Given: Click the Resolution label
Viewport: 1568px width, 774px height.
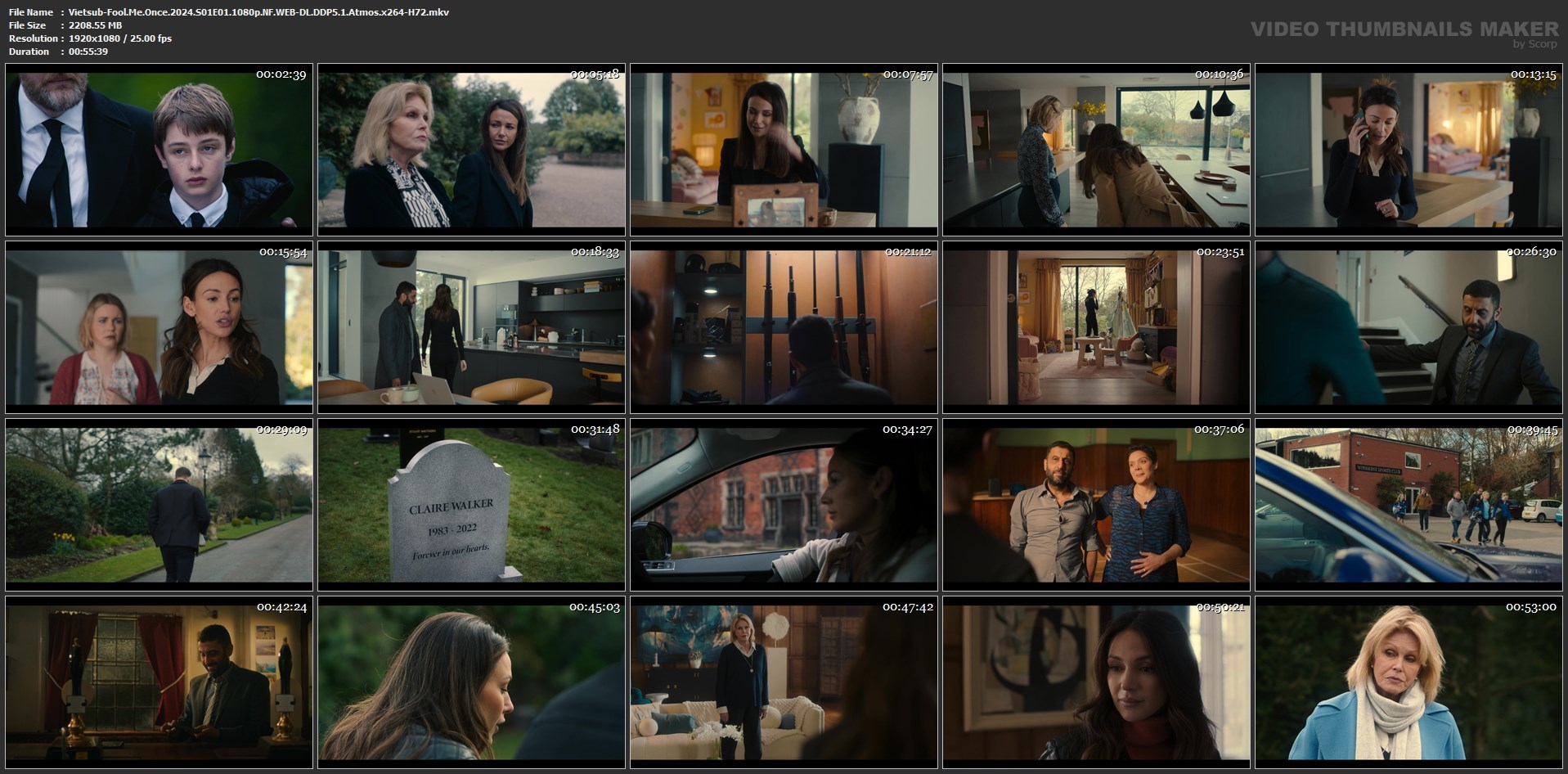Looking at the screenshot, I should (33, 38).
